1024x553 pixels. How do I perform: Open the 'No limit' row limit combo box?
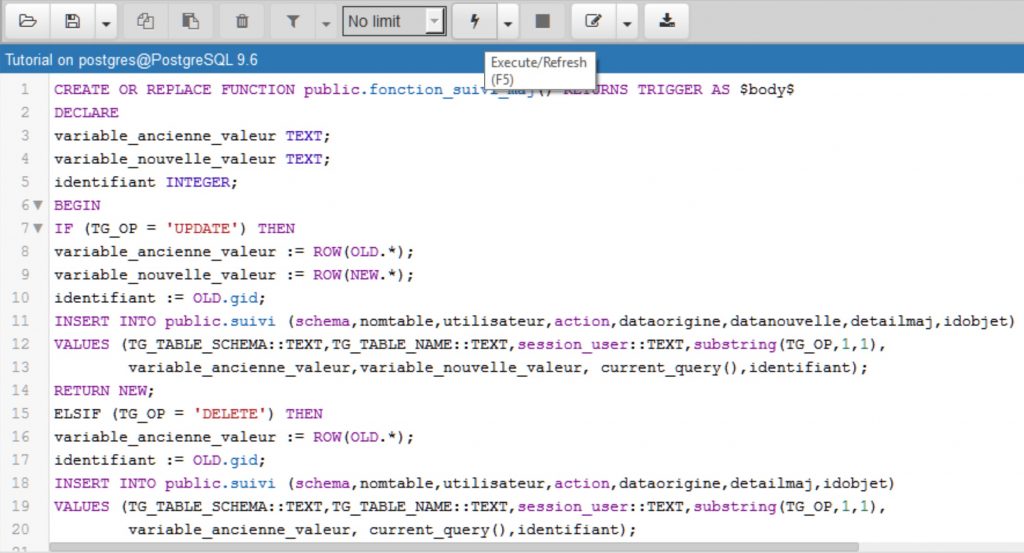point(394,21)
